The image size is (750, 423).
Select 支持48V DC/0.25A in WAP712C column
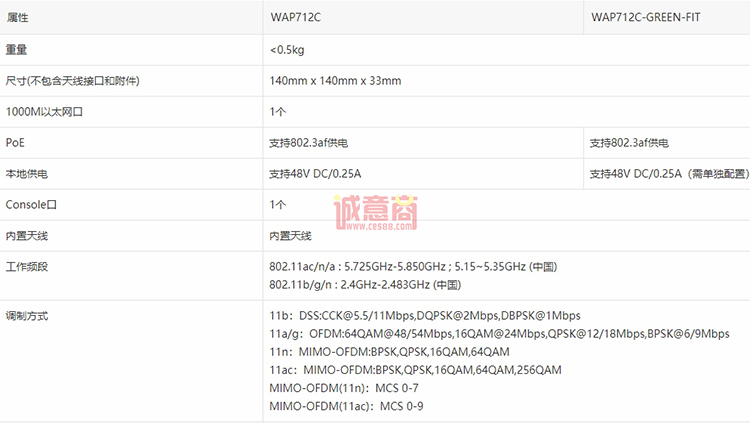[x=315, y=174]
